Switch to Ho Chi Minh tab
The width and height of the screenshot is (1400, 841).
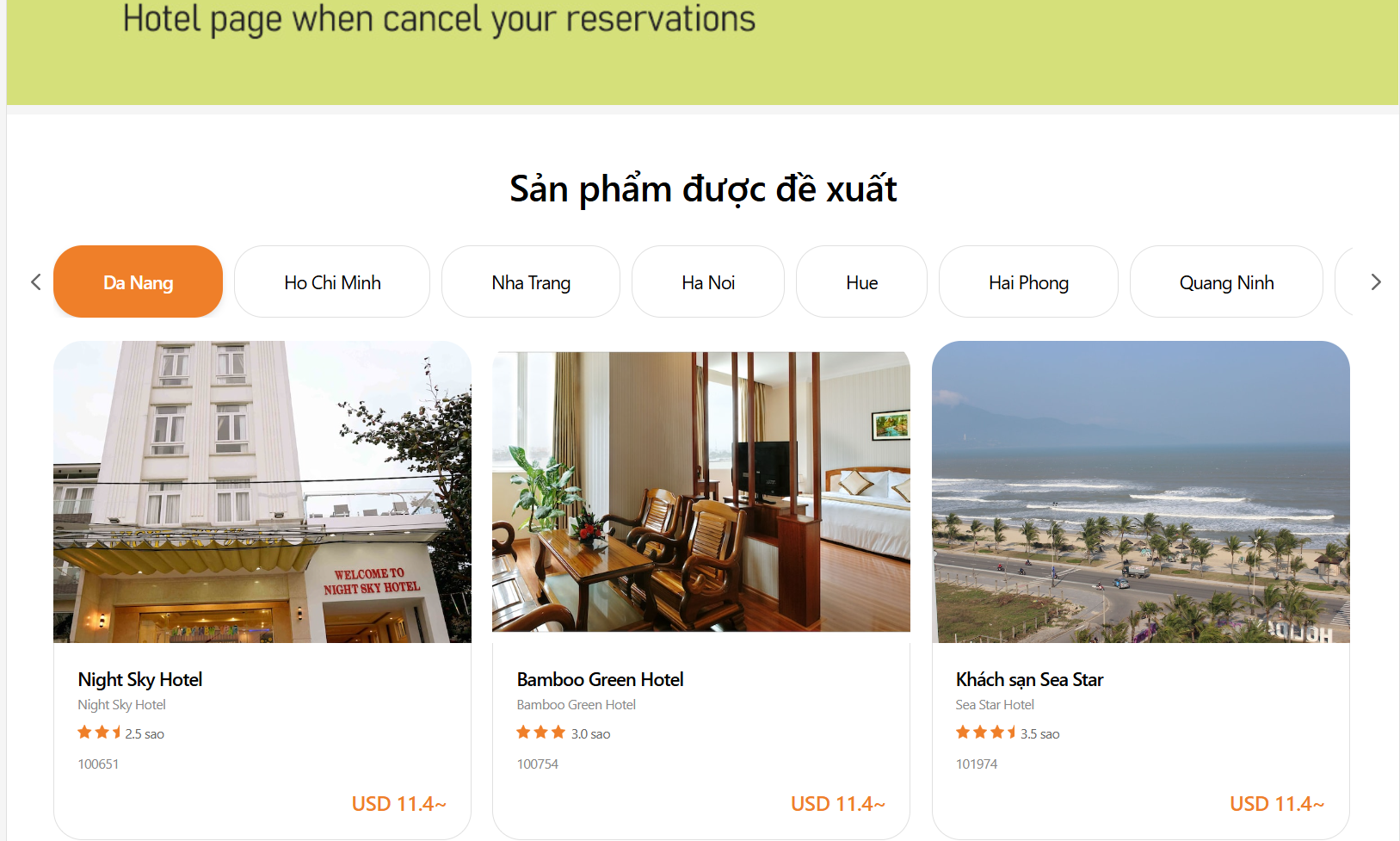point(332,282)
